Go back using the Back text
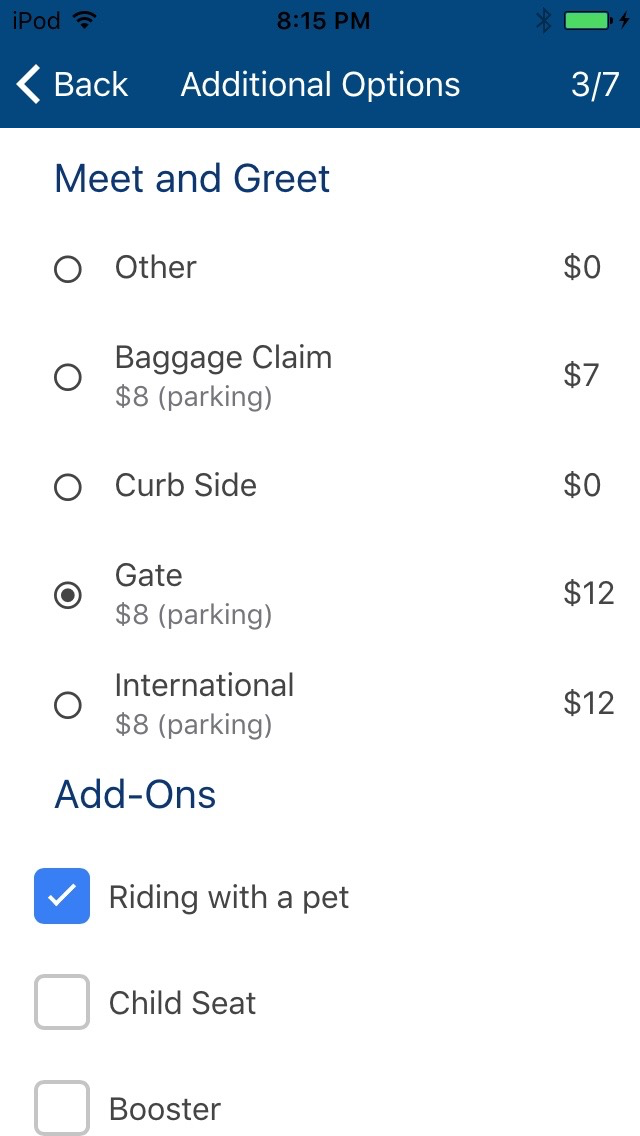Image resolution: width=640 pixels, height=1136 pixels. tap(91, 85)
